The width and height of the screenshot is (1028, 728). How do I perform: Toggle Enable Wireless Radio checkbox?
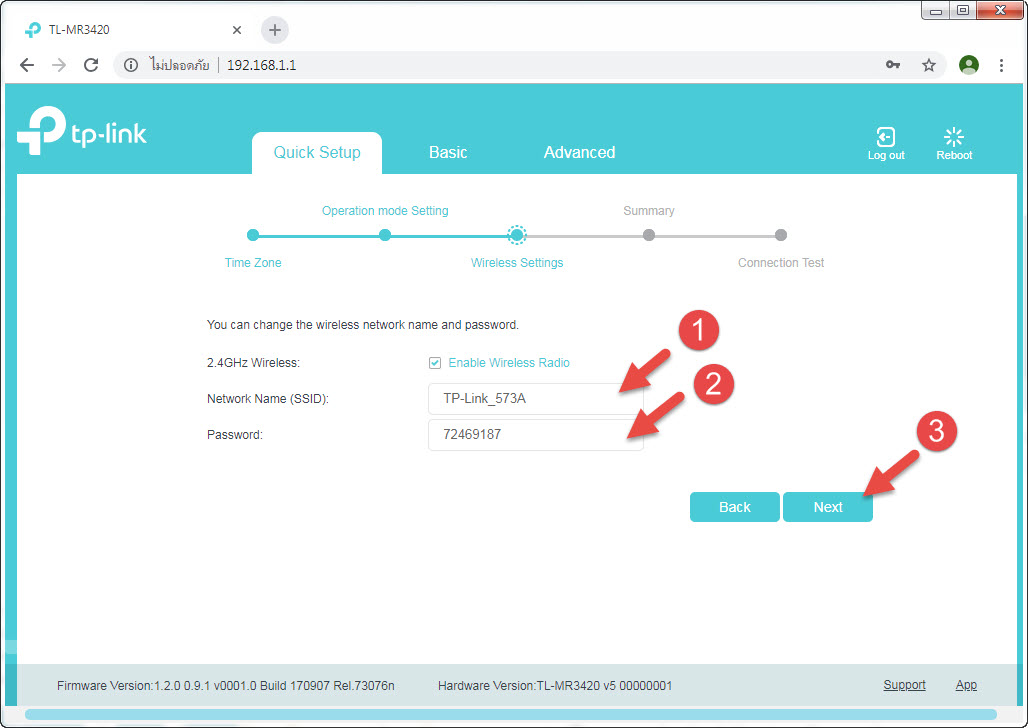pos(435,363)
